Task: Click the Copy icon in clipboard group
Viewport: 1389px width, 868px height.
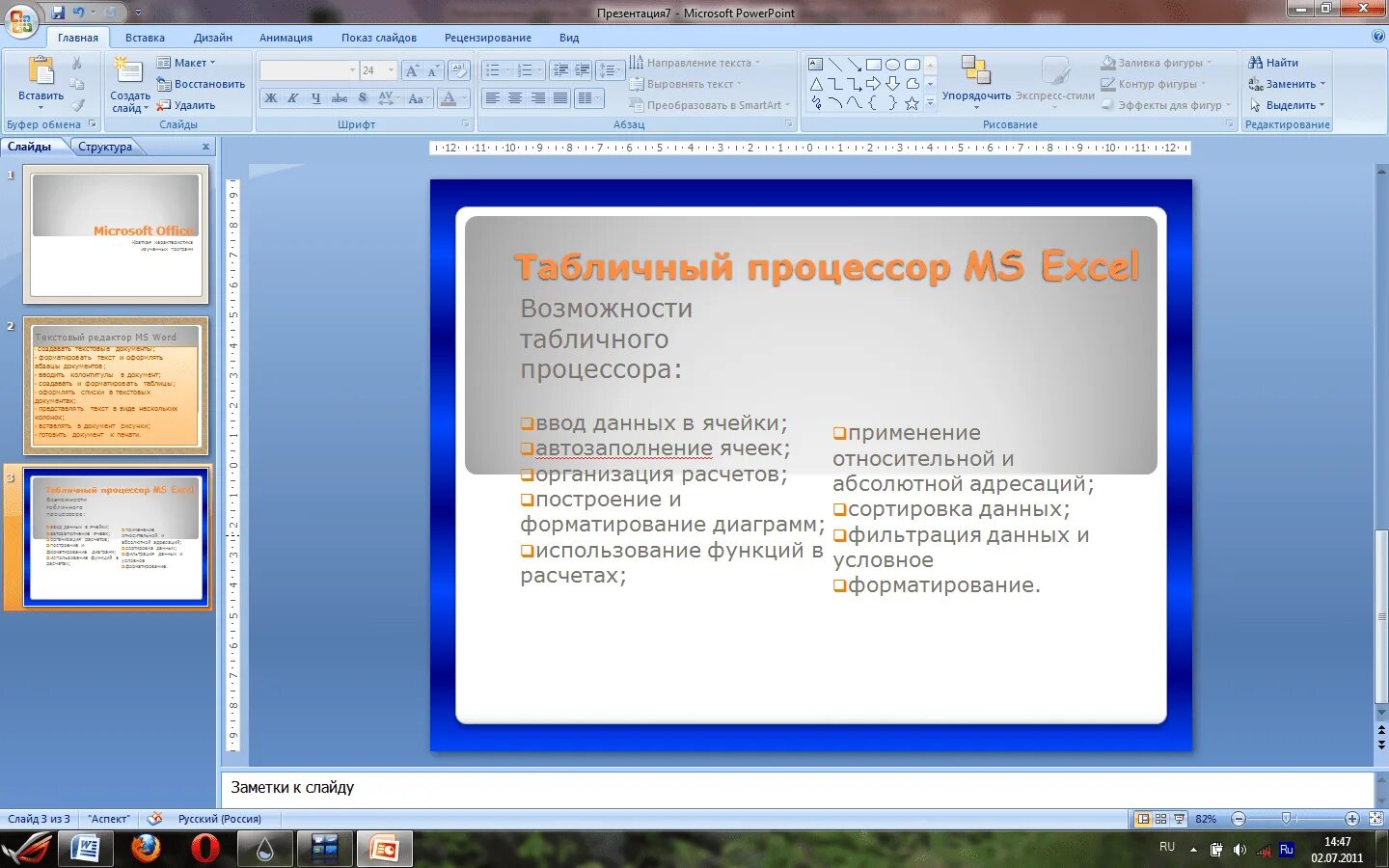Action: pyautogui.click(x=77, y=84)
